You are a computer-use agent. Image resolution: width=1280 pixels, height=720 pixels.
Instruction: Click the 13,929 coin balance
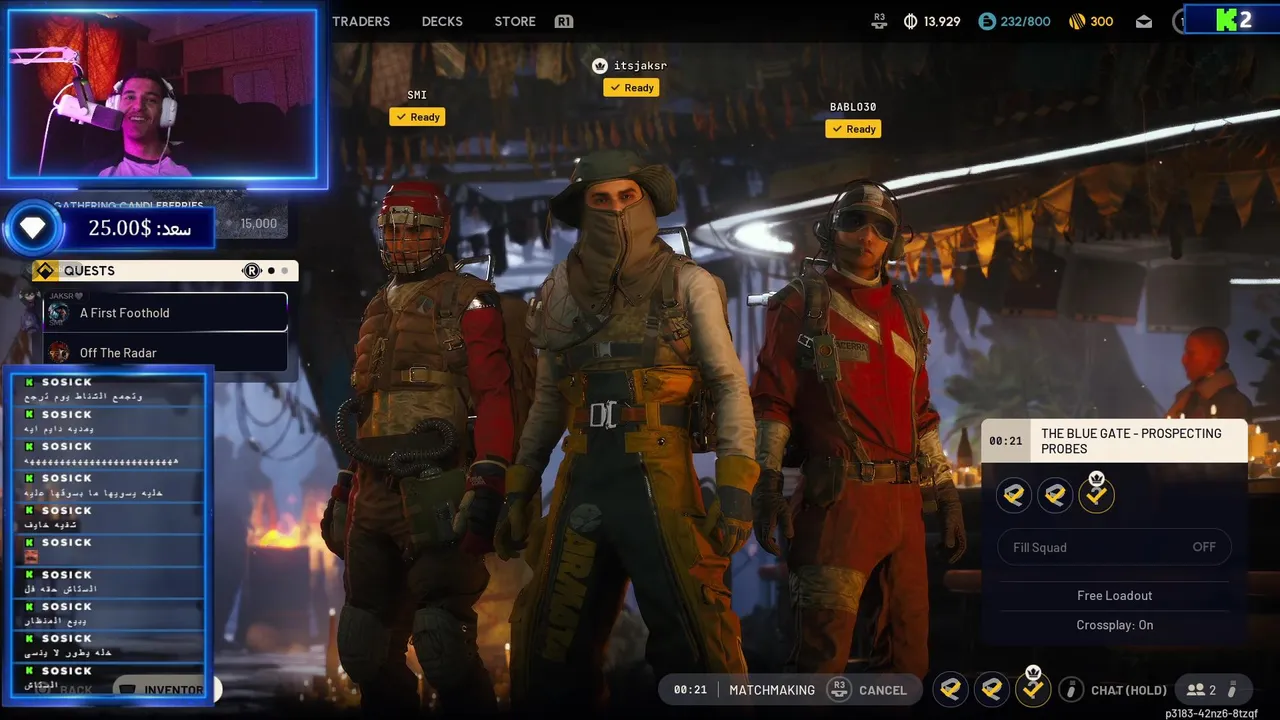pos(942,21)
